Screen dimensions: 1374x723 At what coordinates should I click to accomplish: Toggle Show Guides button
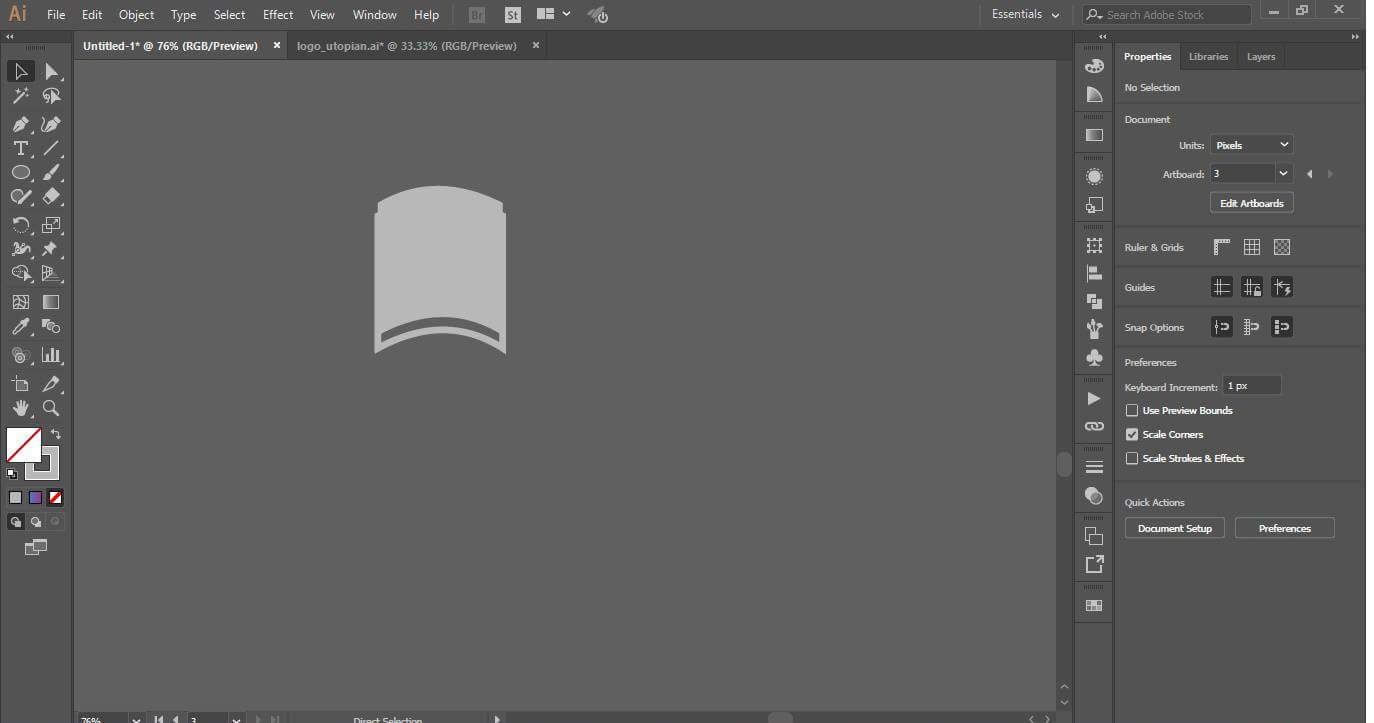coord(1222,287)
